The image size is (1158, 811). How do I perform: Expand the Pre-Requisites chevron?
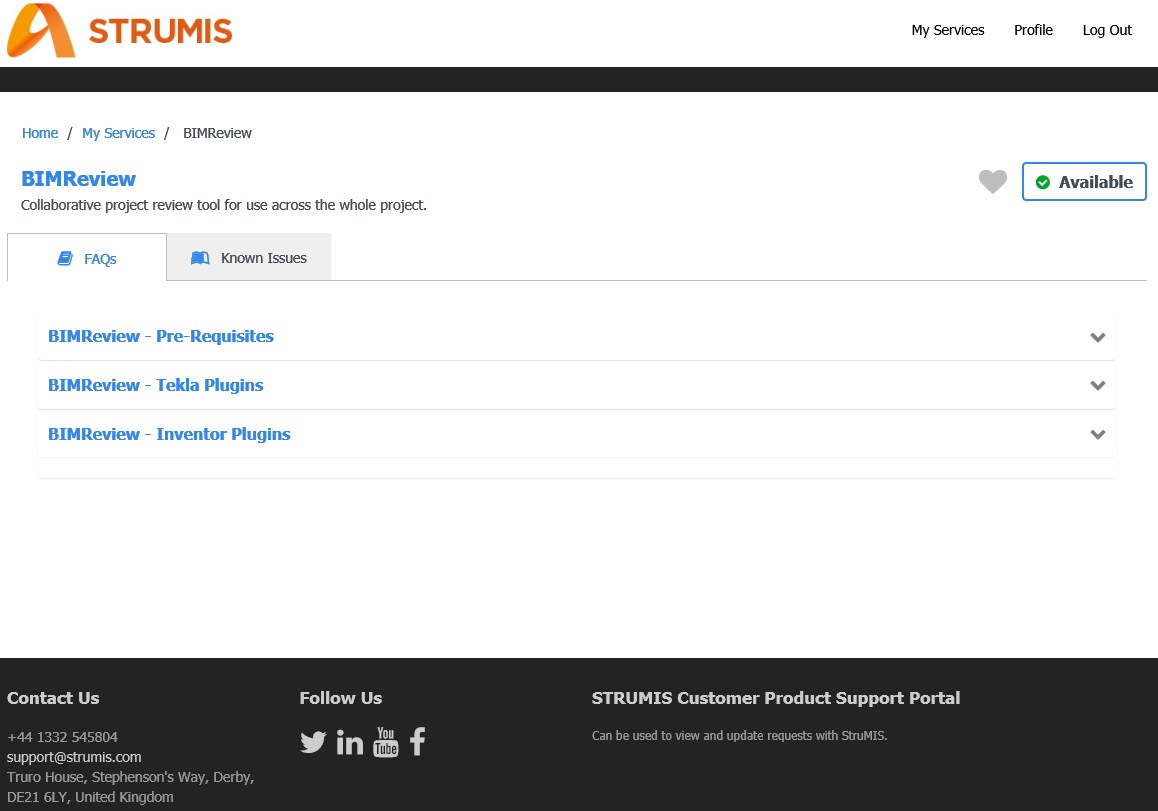click(x=1097, y=337)
